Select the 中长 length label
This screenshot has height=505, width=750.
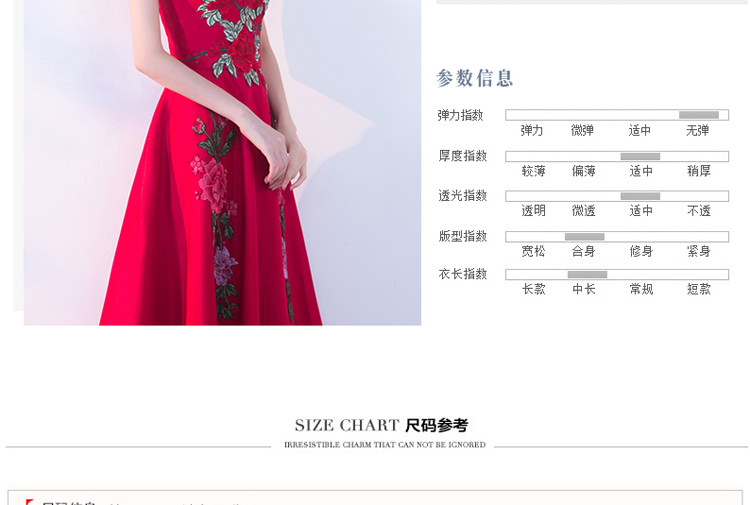pos(584,289)
